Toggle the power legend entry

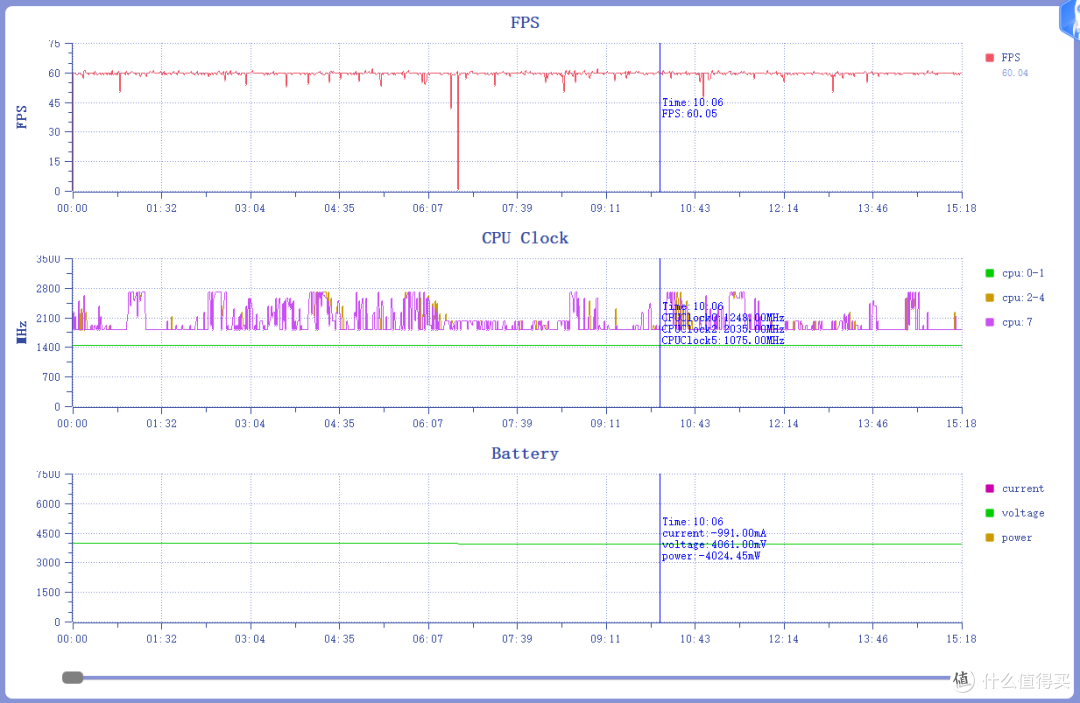(1009, 538)
